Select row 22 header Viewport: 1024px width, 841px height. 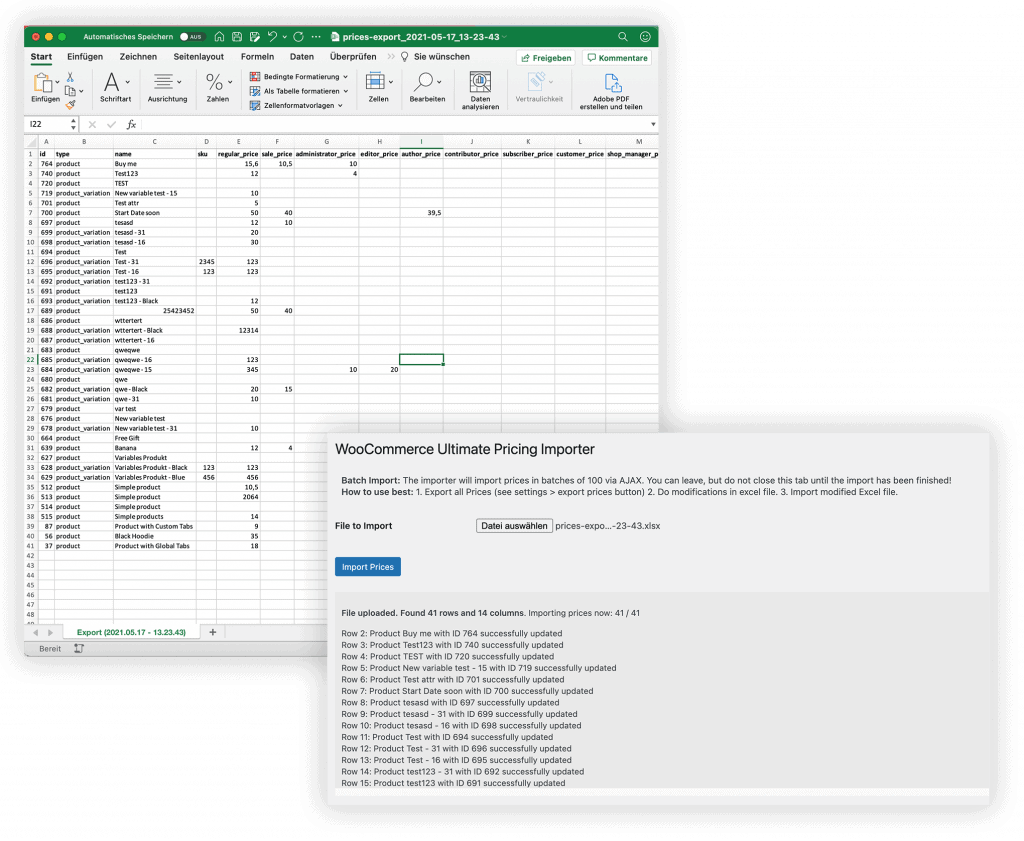31,360
